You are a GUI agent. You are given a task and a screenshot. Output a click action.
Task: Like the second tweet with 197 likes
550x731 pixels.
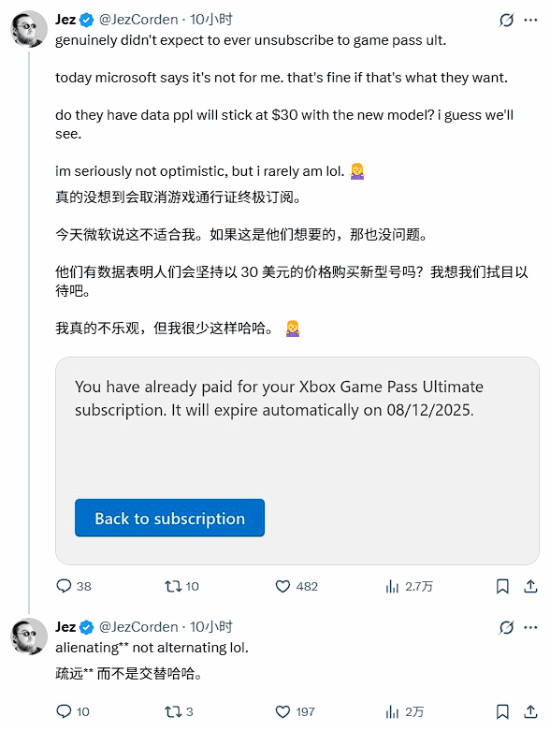tap(295, 711)
